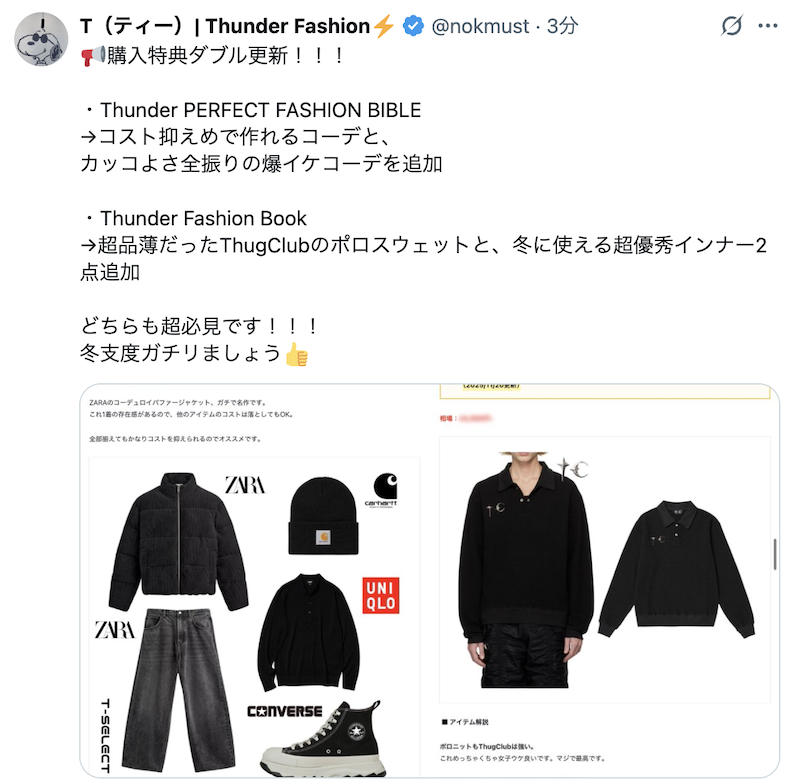Click the ZARA logo beside the puffer jacket
The height and width of the screenshot is (784, 800).
click(x=245, y=485)
